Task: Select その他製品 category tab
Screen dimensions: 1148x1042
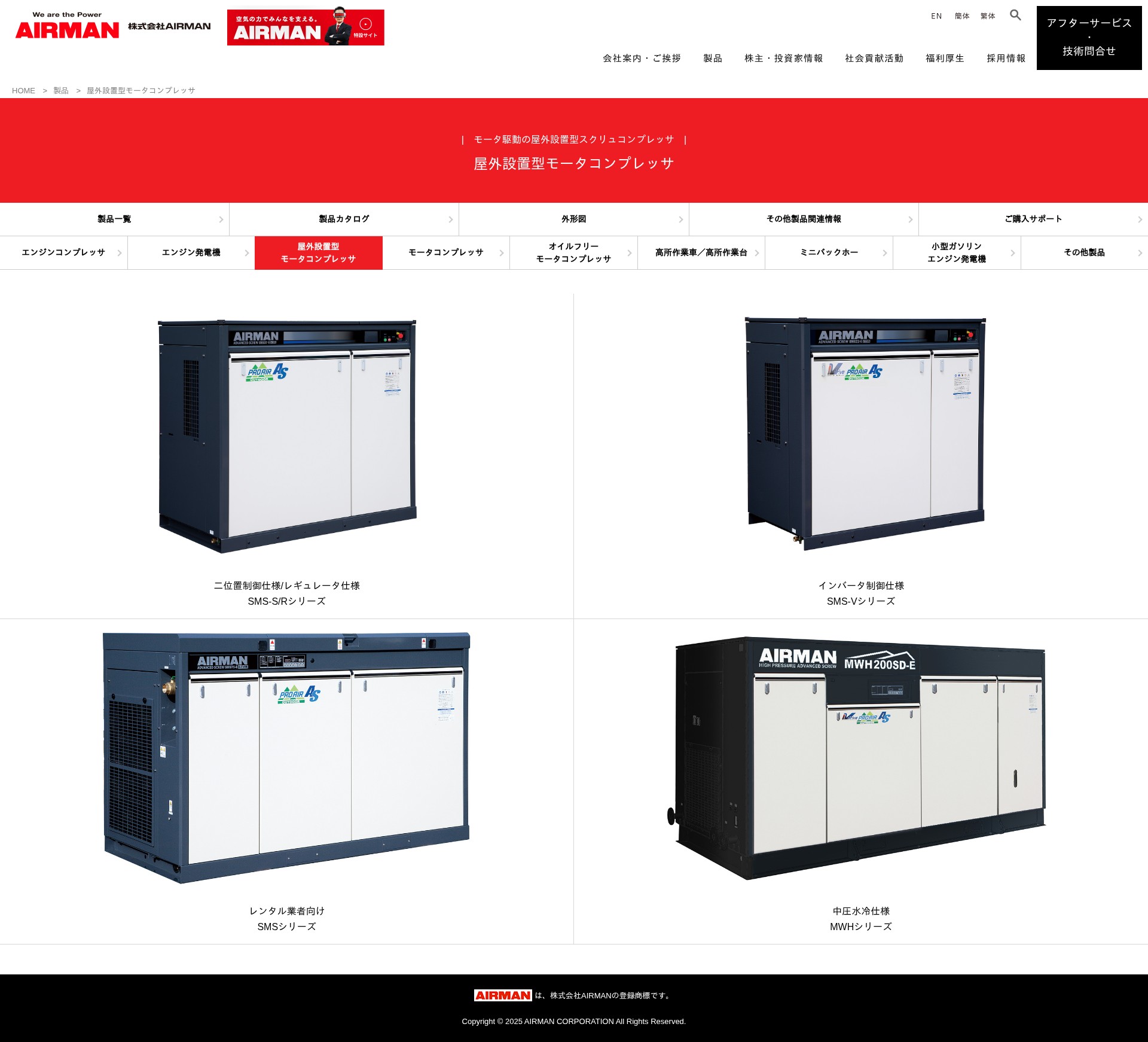Action: click(x=1084, y=253)
